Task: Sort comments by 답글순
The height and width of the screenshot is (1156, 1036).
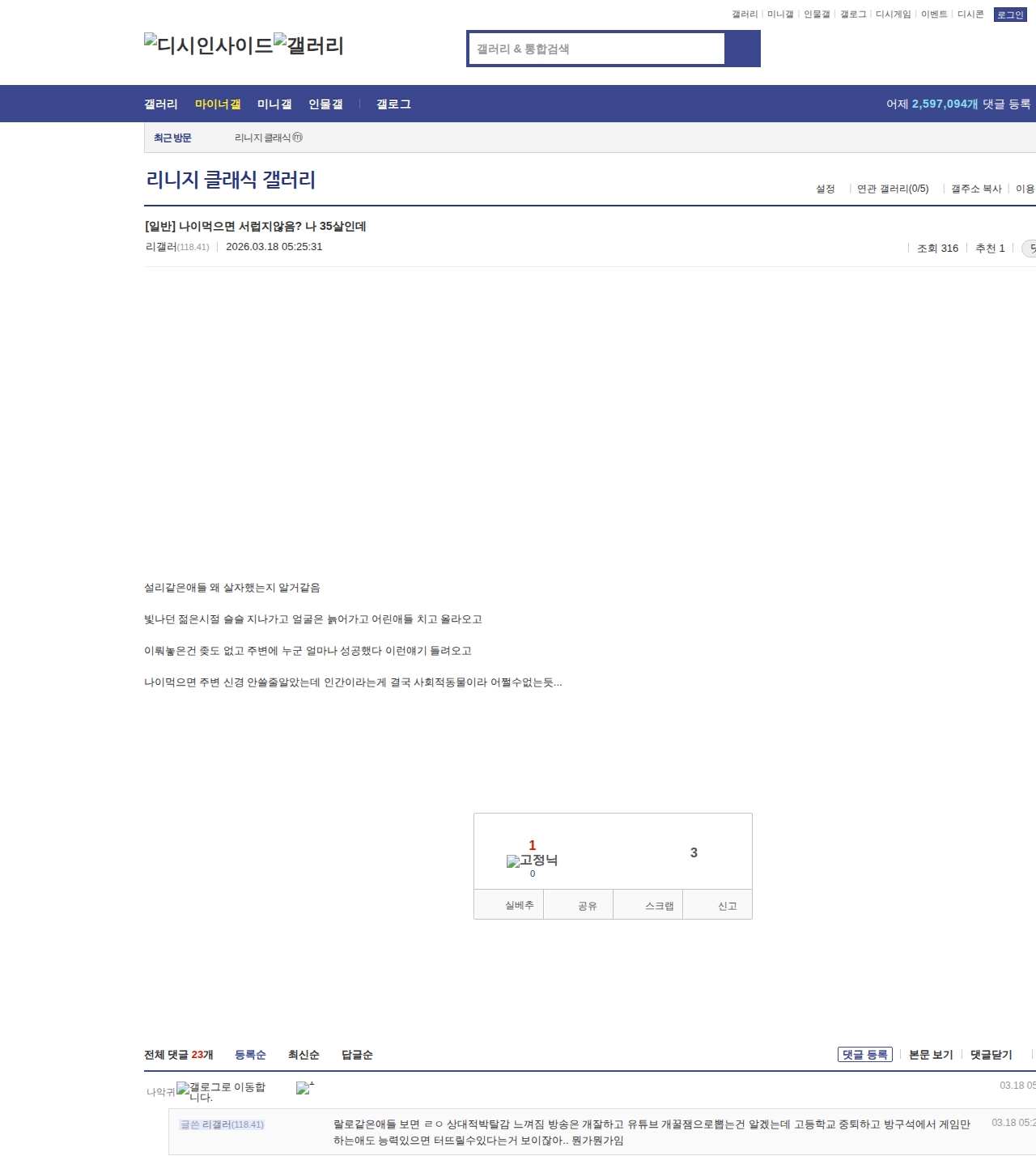Action: click(357, 1055)
